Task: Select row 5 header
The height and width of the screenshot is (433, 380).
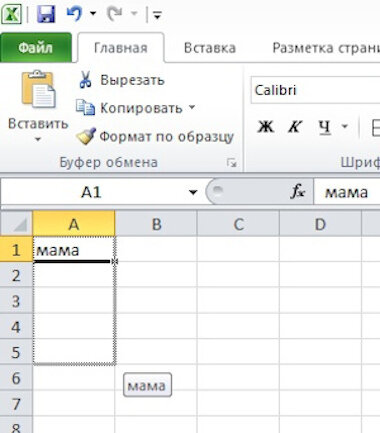Action: click(16, 352)
